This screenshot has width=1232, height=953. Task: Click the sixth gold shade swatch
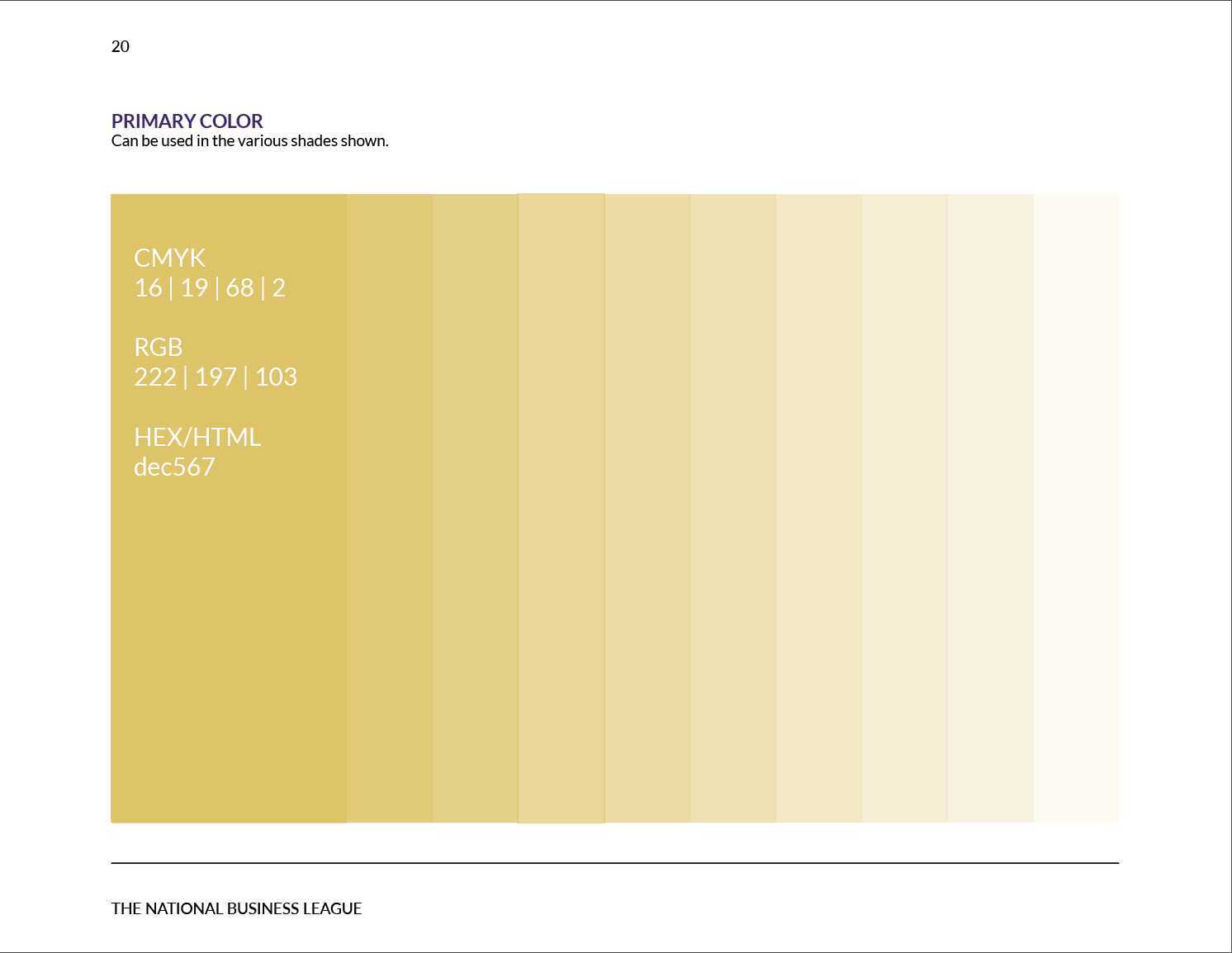click(x=733, y=508)
